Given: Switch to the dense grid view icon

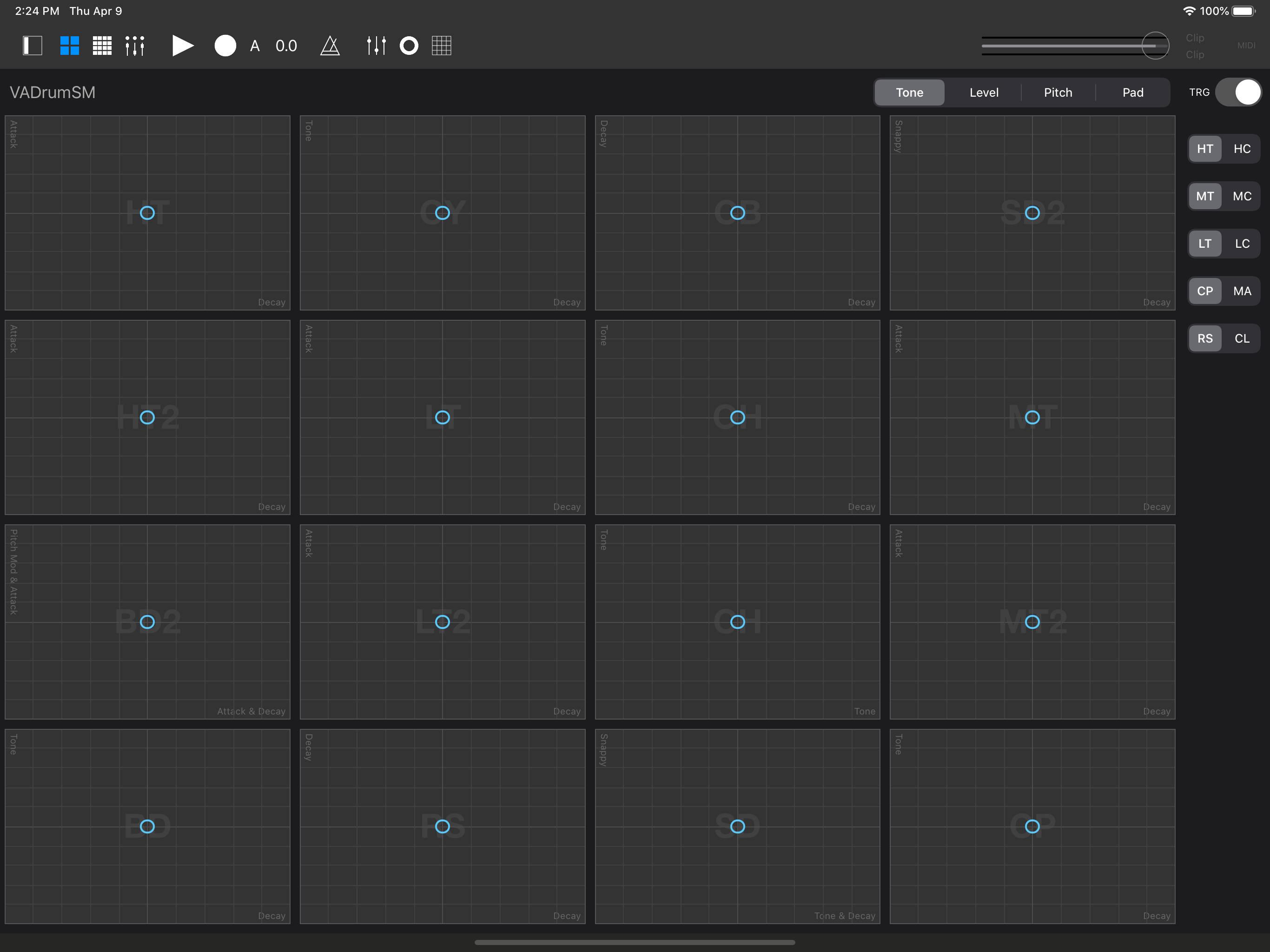Looking at the screenshot, I should (102, 46).
